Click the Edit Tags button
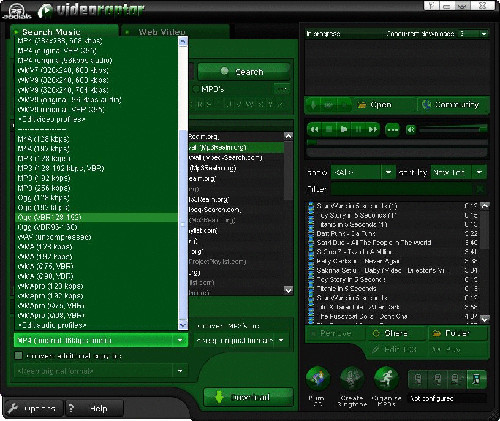The height and width of the screenshot is (421, 500). click(396, 349)
